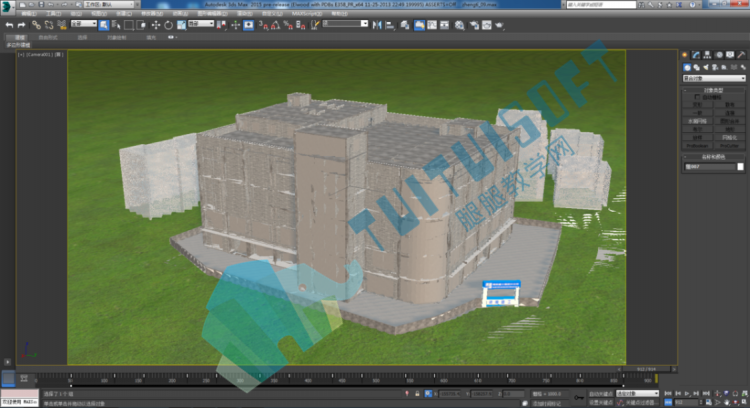Click the 自动关键点 Auto Key button
Viewport: 750px width, 408px height.
tap(601, 394)
